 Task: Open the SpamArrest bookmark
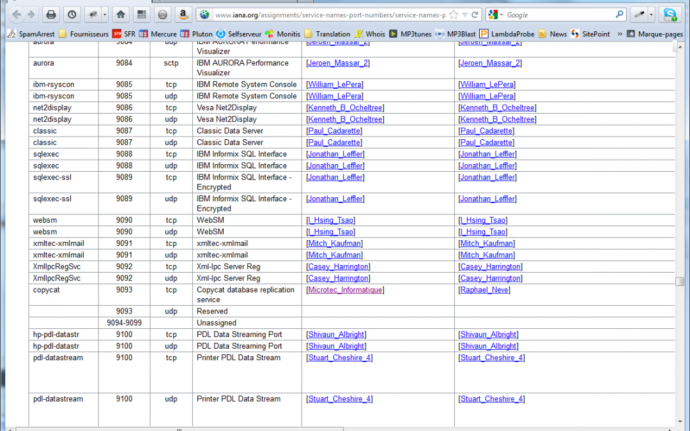point(30,33)
